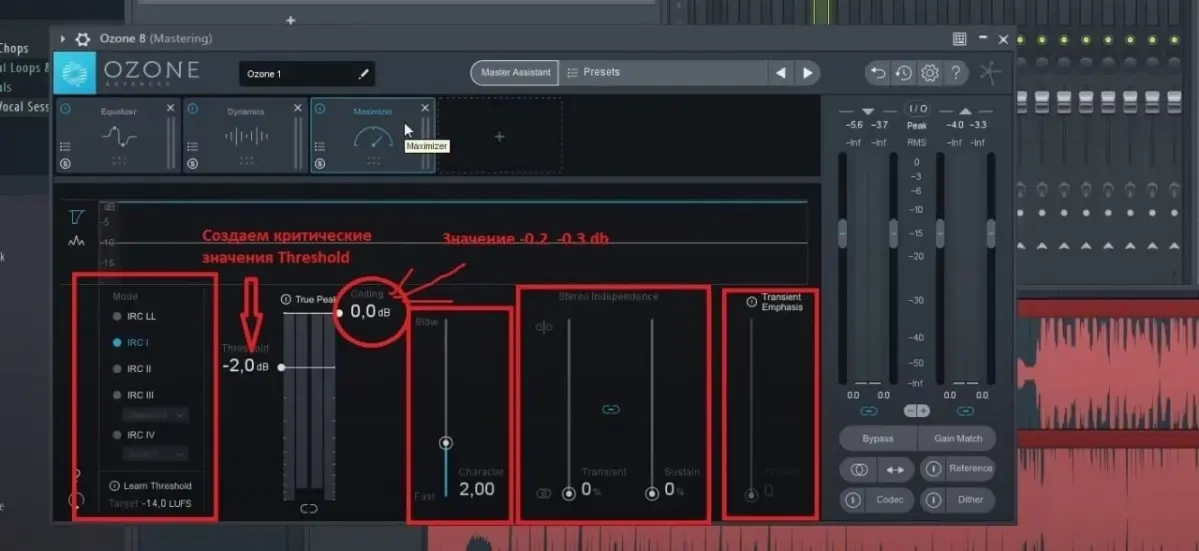Add a new module with the plus slot

point(499,137)
